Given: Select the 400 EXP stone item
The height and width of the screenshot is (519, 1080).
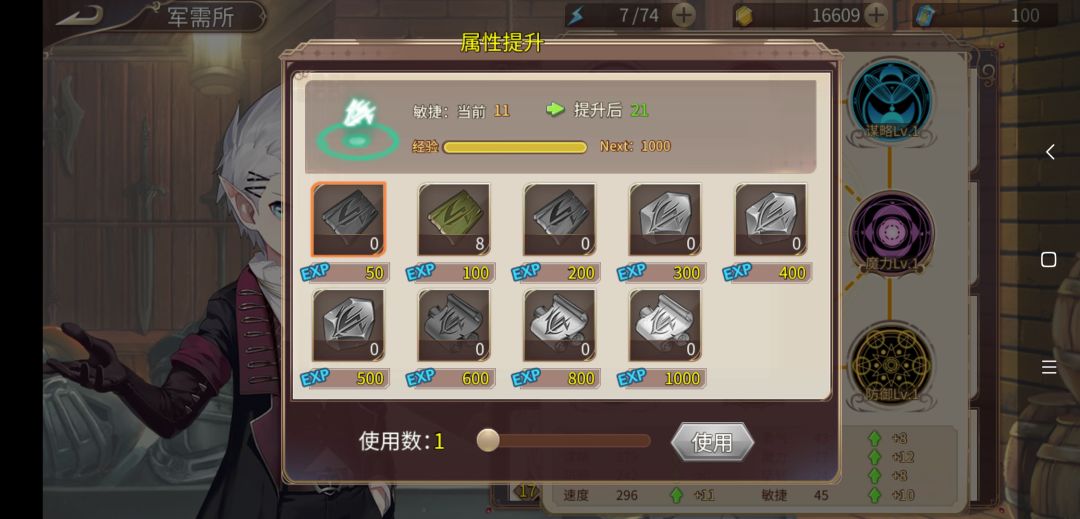Looking at the screenshot, I should click(771, 220).
